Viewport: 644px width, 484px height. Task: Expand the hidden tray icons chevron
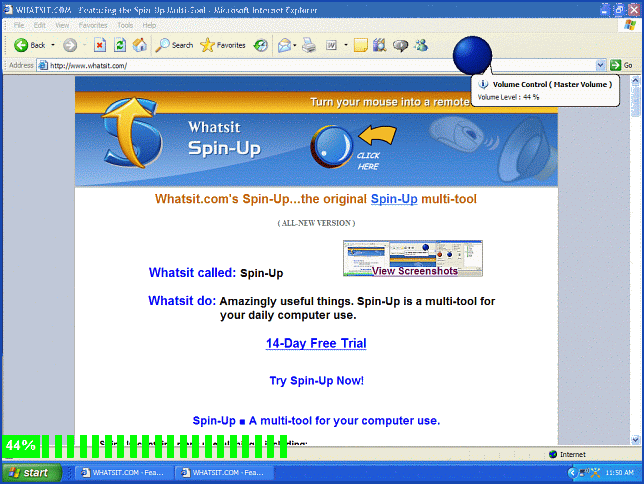572,472
